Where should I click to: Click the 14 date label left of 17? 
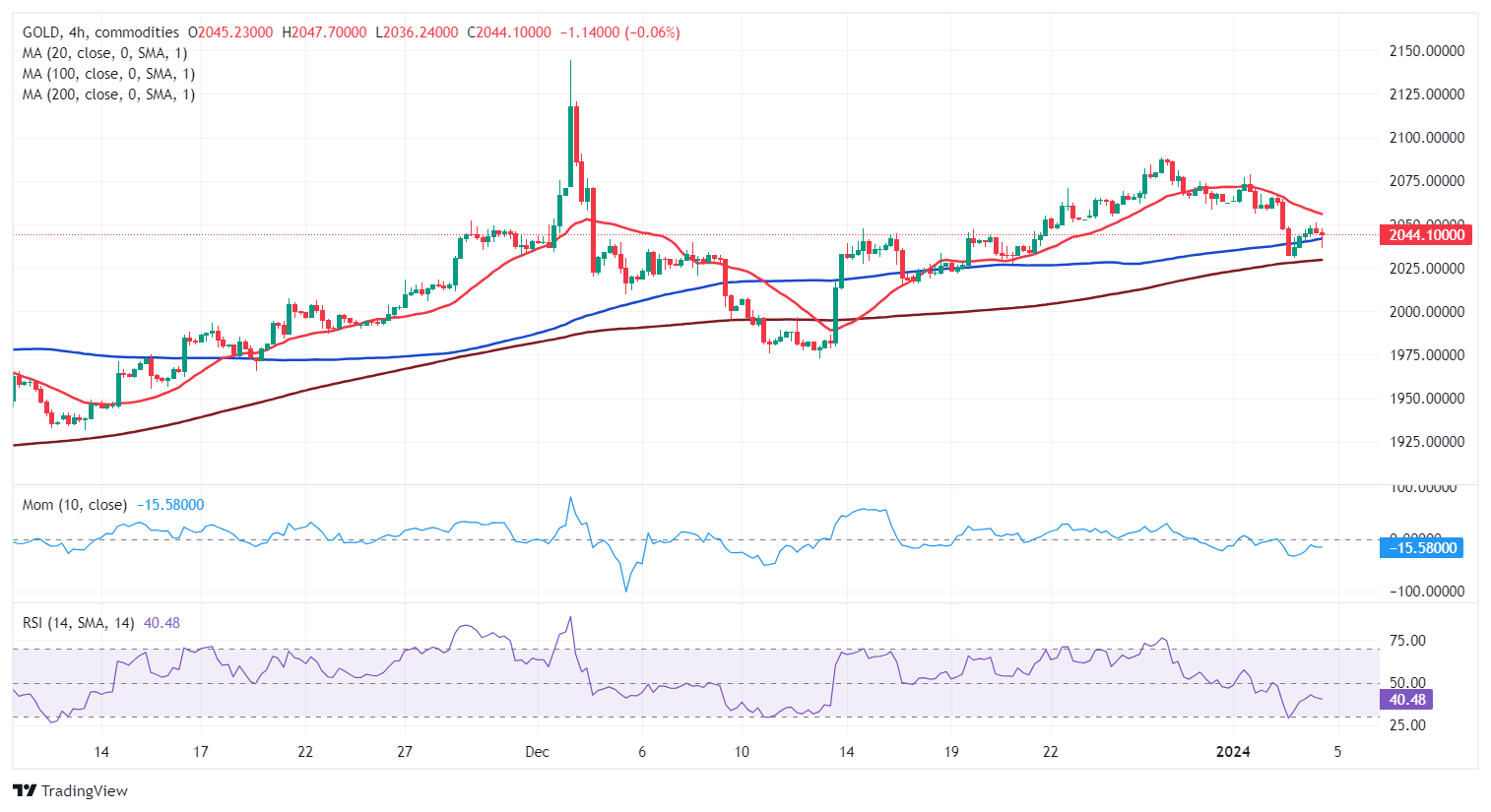101,752
